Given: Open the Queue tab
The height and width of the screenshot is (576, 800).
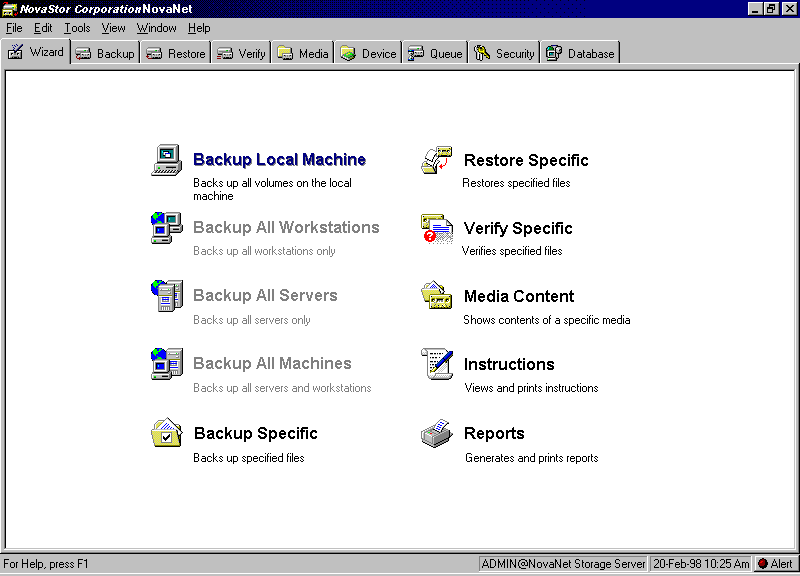Looking at the screenshot, I should click(436, 53).
